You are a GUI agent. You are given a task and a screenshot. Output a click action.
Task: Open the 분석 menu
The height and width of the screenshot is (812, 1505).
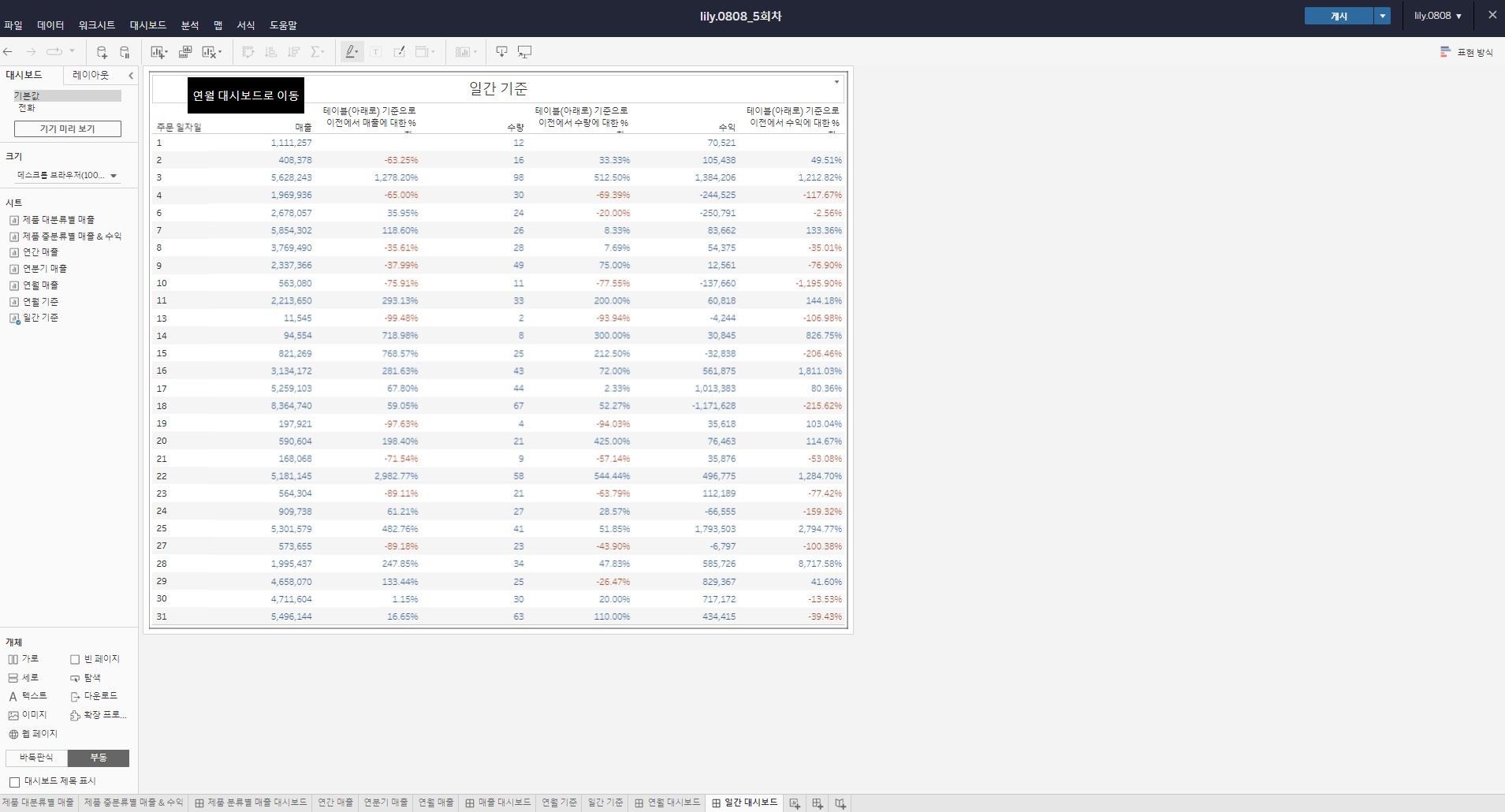[190, 25]
